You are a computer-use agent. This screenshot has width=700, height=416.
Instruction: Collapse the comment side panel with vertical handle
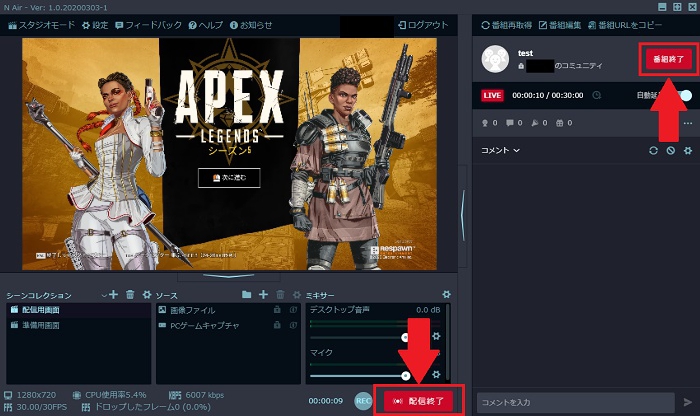(463, 216)
